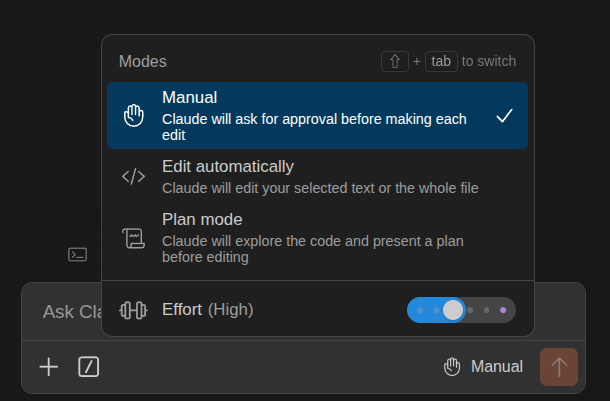Open the Manual mode selector in the bottom bar

pos(483,367)
